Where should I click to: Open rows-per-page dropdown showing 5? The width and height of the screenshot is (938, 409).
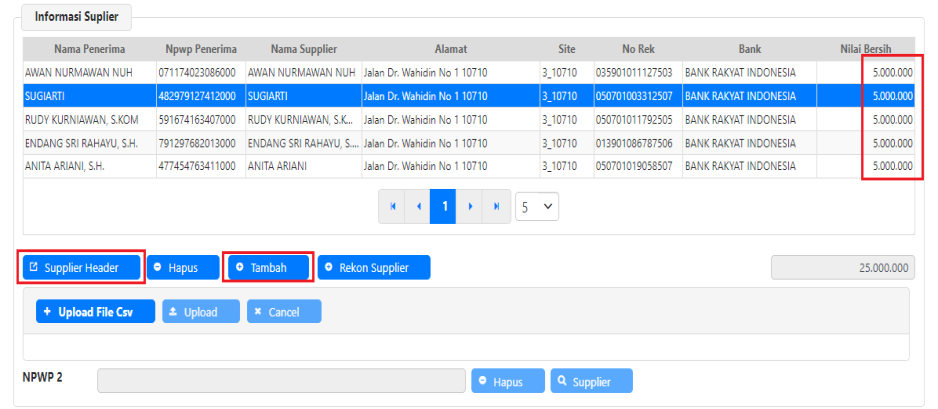coord(537,207)
